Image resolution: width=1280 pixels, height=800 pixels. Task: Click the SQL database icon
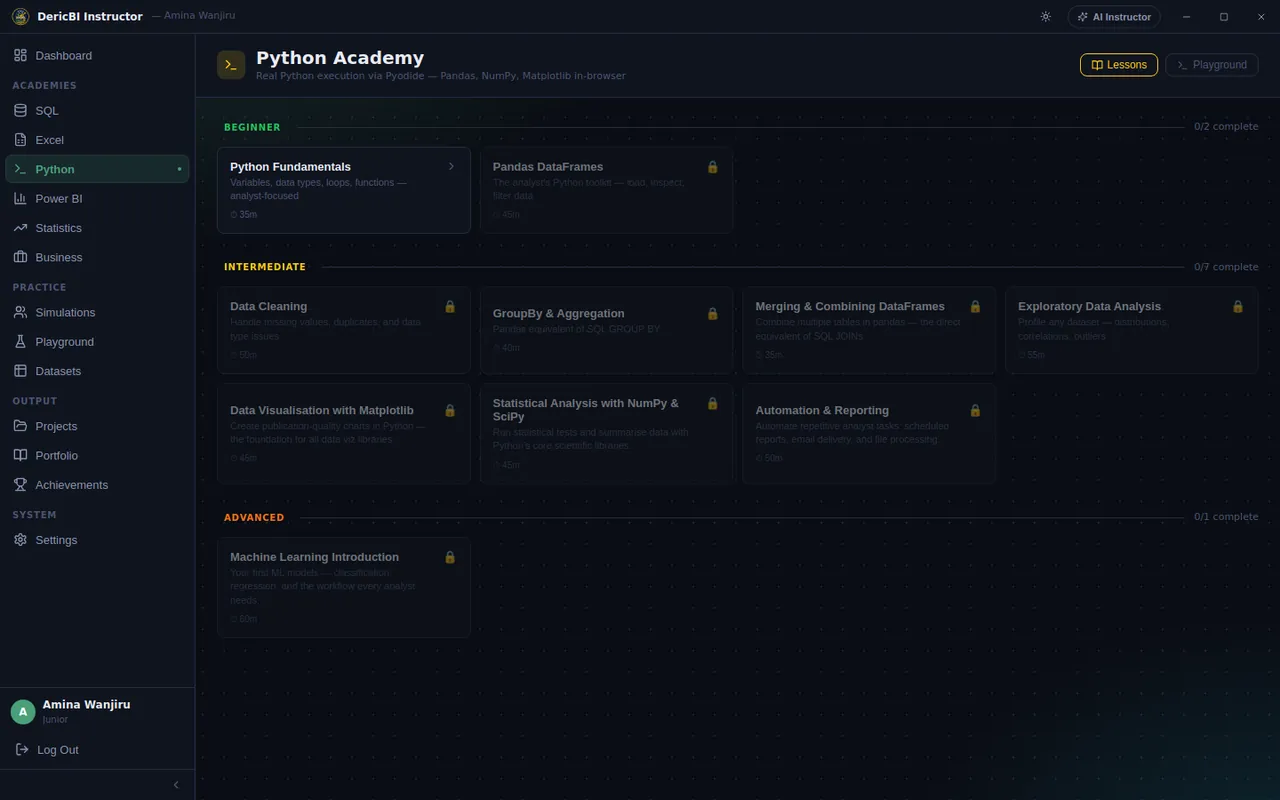click(20, 110)
